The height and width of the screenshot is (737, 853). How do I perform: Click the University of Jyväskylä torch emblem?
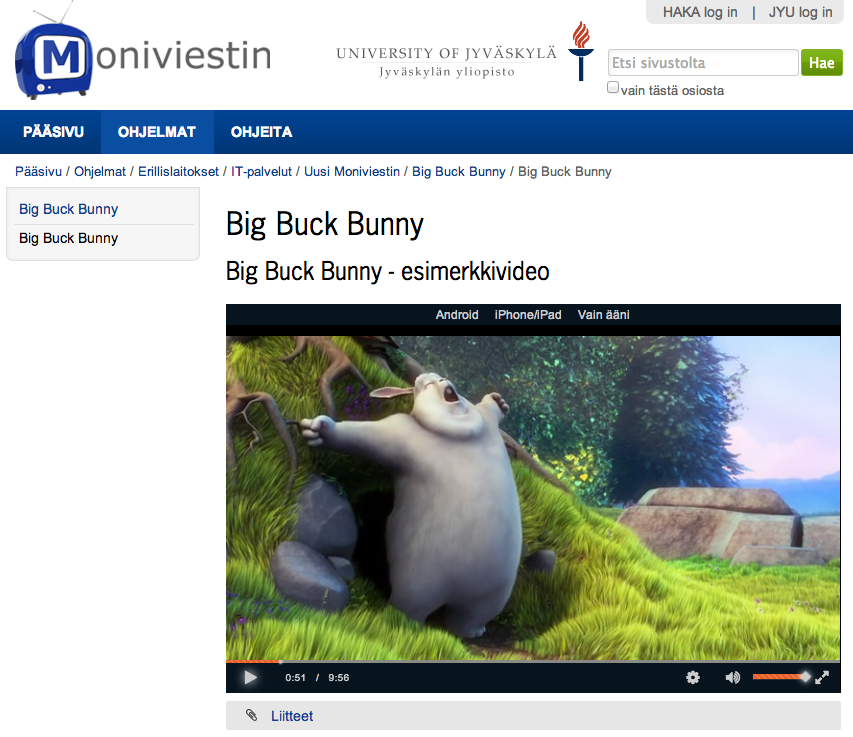579,51
